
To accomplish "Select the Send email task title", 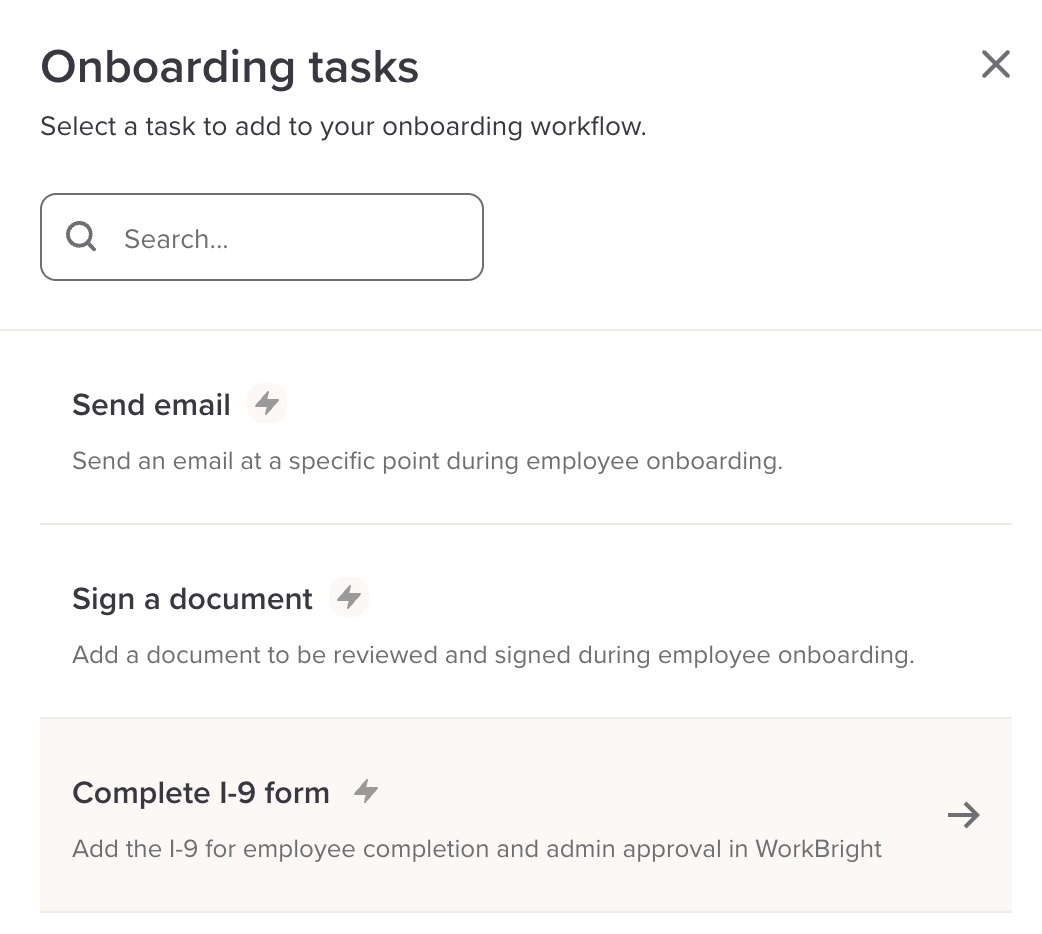I will [151, 405].
